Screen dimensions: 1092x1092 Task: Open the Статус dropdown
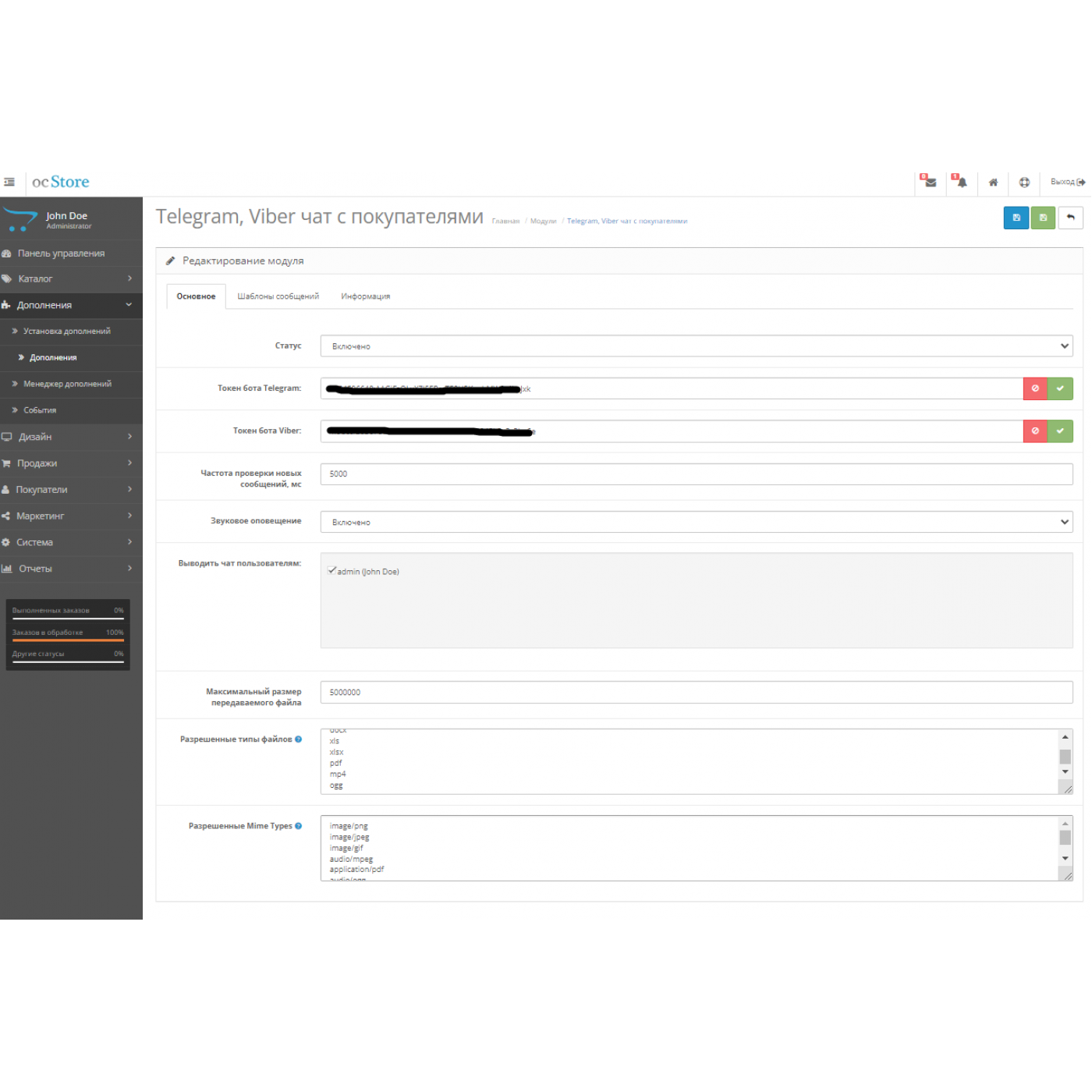(696, 346)
